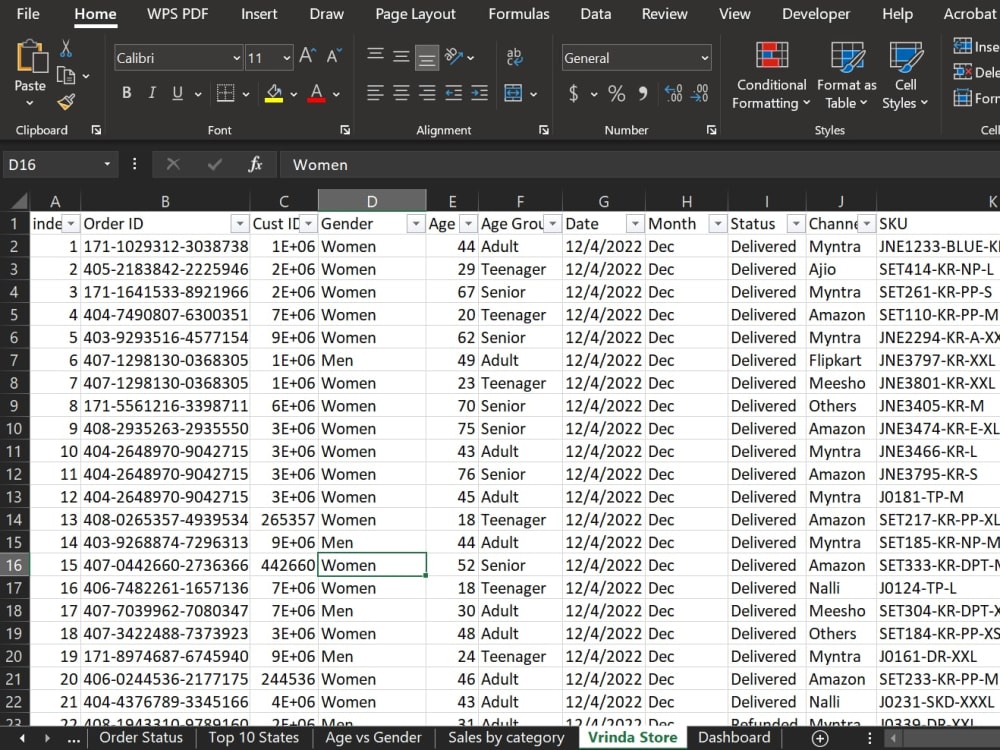Click Increase Decimal icon
Screen dimensions: 1000x750
[x=673, y=93]
